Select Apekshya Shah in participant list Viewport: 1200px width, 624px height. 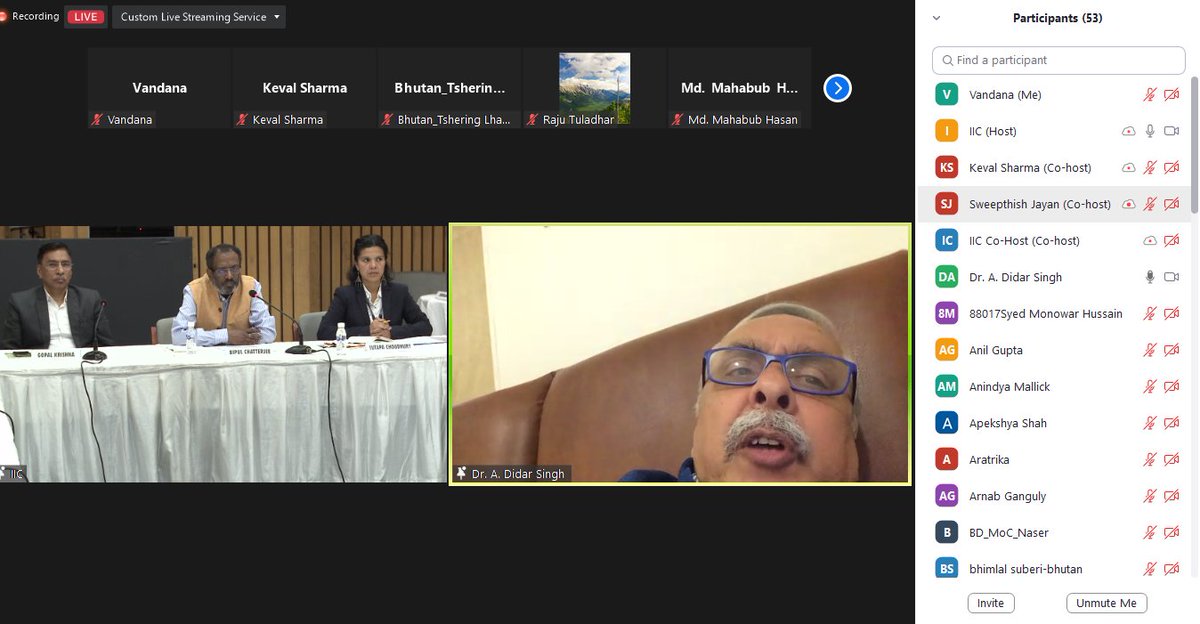[x=1055, y=423]
